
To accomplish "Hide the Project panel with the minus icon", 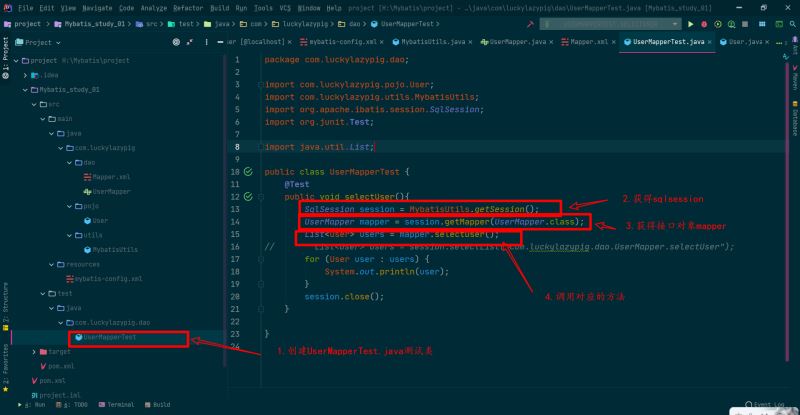I will (220, 42).
